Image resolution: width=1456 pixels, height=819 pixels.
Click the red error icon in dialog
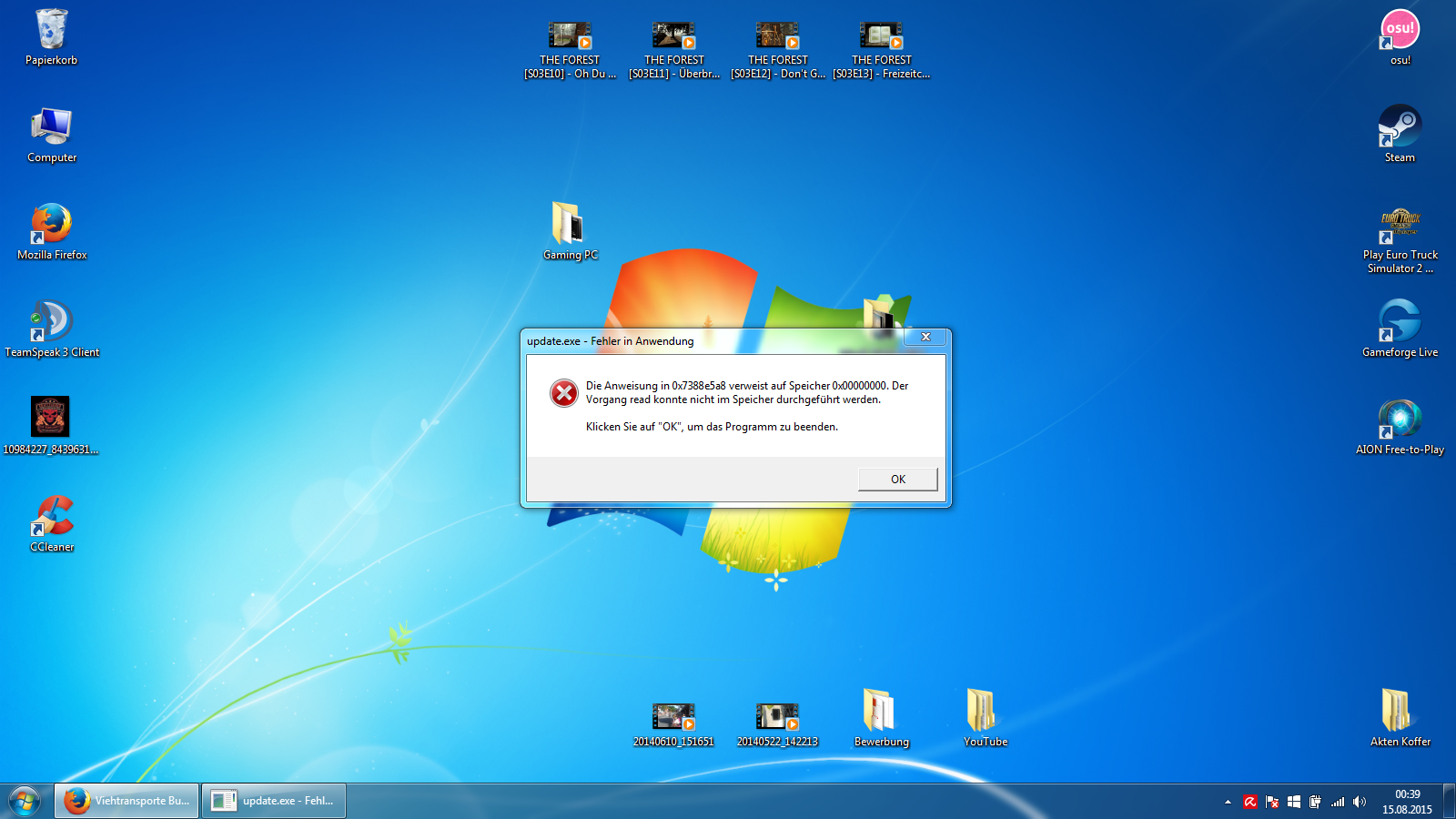click(x=564, y=393)
